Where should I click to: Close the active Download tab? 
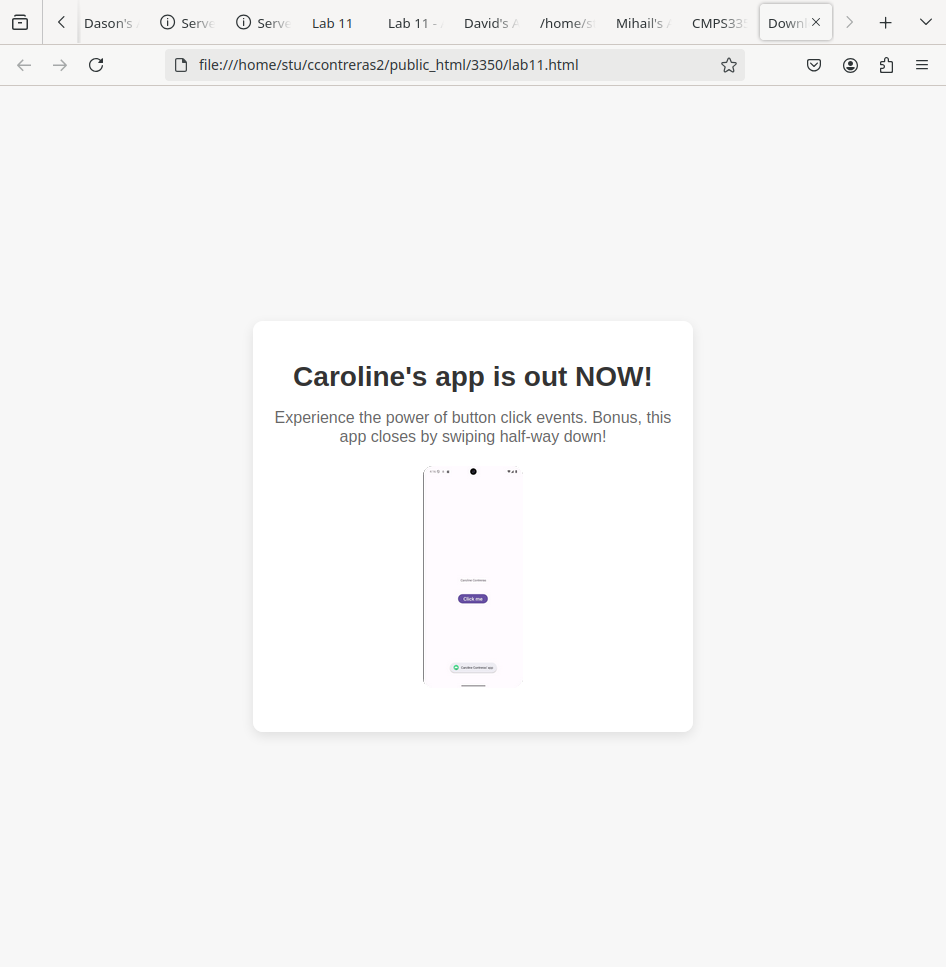(x=816, y=22)
